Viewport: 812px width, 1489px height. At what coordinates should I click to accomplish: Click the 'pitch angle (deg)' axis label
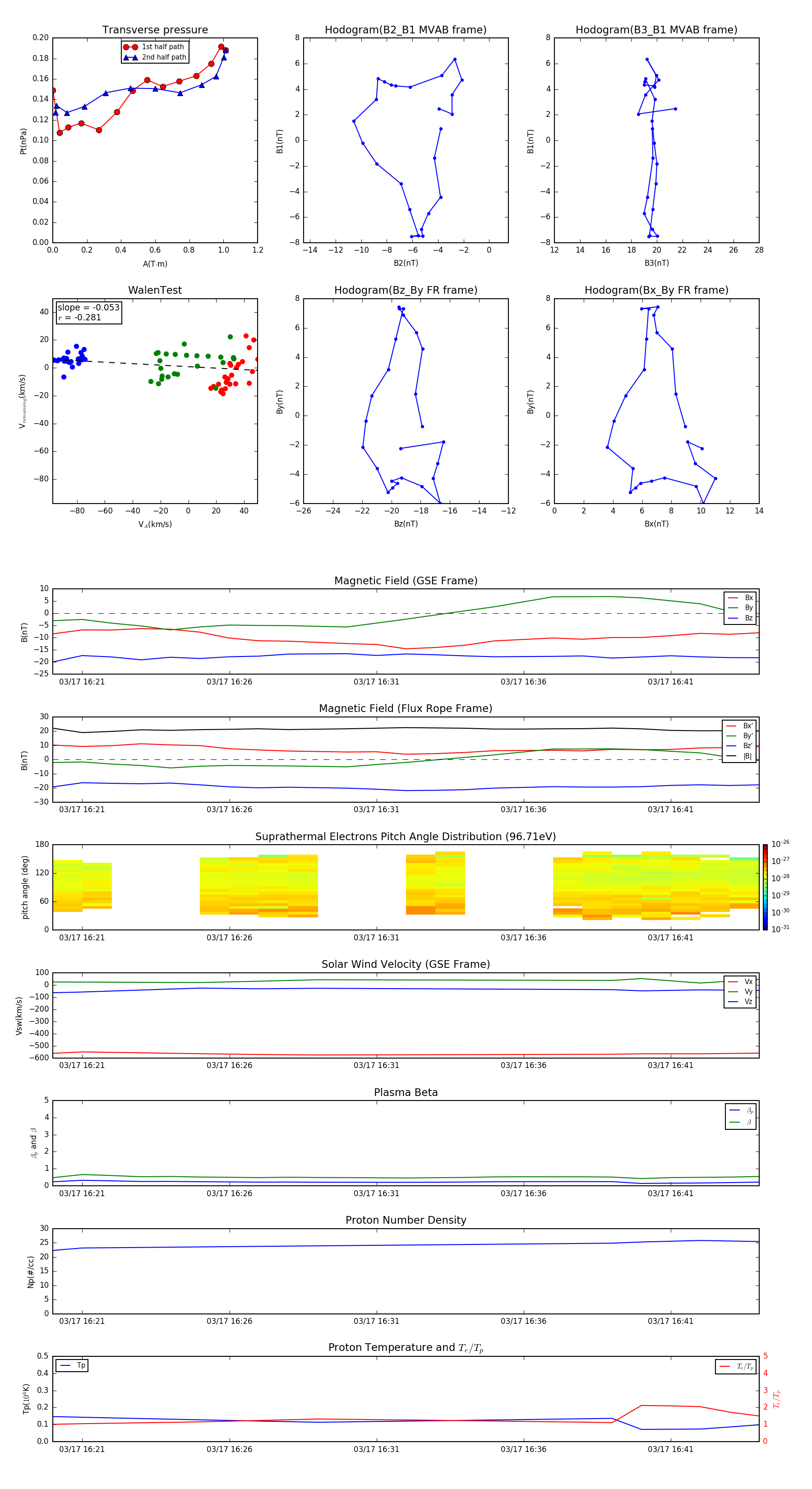pyautogui.click(x=25, y=887)
